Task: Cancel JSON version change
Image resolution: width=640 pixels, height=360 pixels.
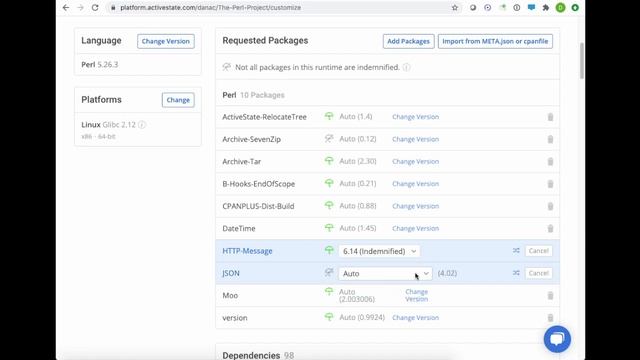Action: click(538, 273)
